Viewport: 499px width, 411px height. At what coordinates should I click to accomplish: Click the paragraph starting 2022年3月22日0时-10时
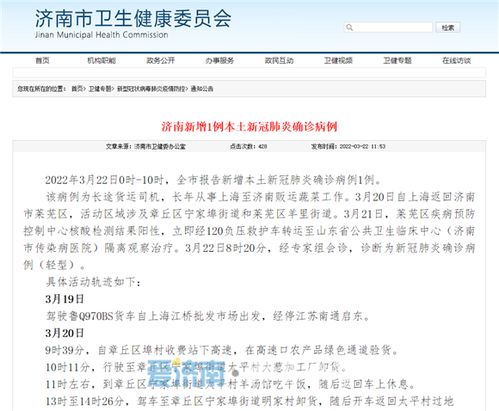click(213, 180)
